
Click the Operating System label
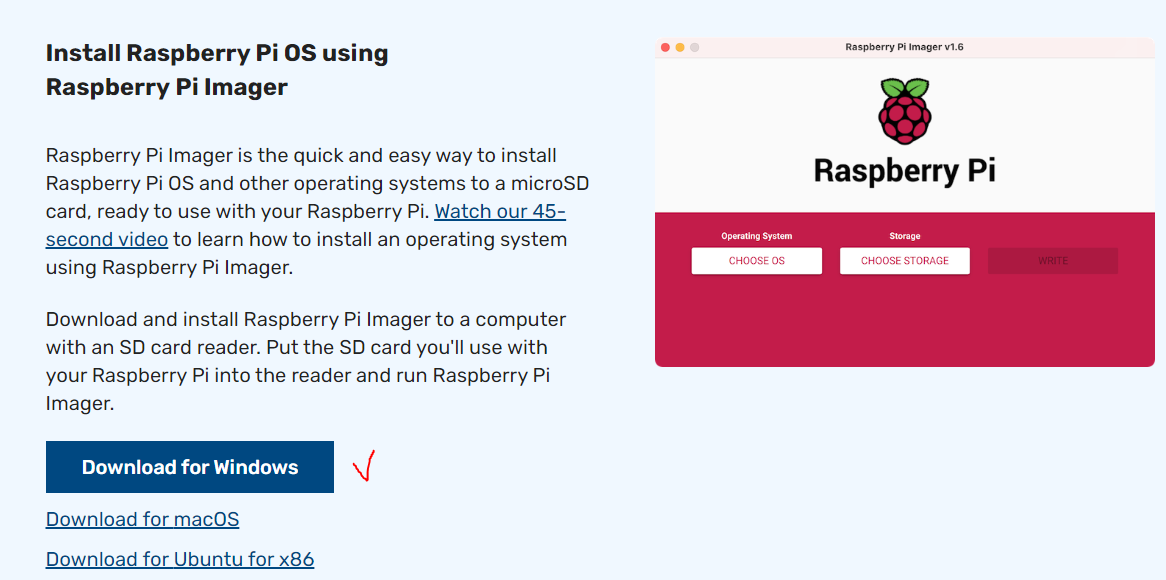(x=756, y=236)
